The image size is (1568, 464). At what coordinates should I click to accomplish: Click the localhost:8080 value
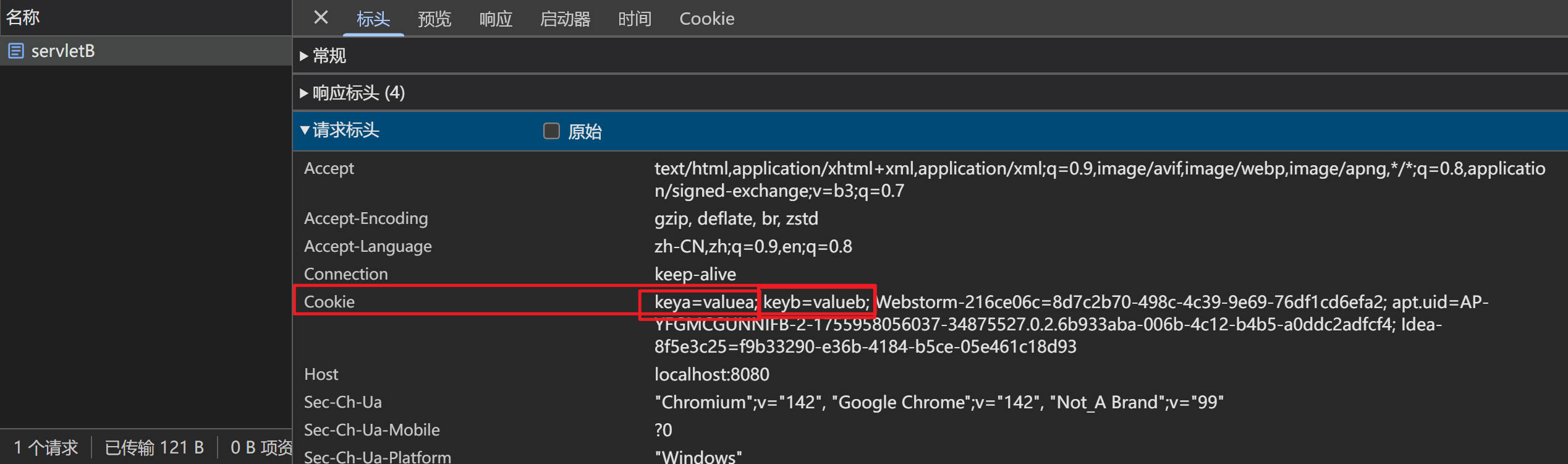[712, 374]
